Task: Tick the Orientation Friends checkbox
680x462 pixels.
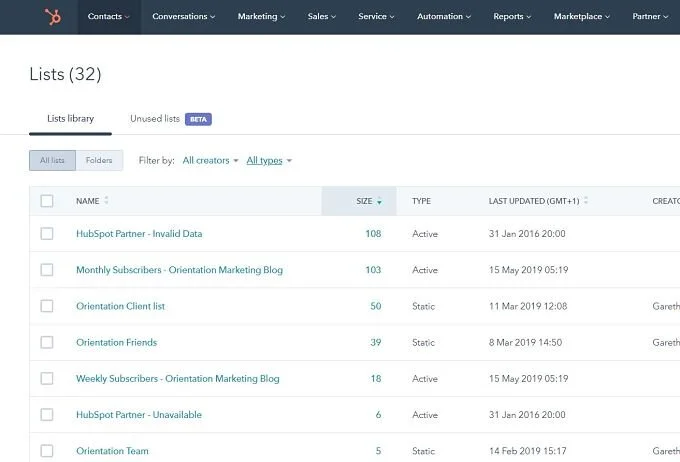Action: (x=47, y=342)
